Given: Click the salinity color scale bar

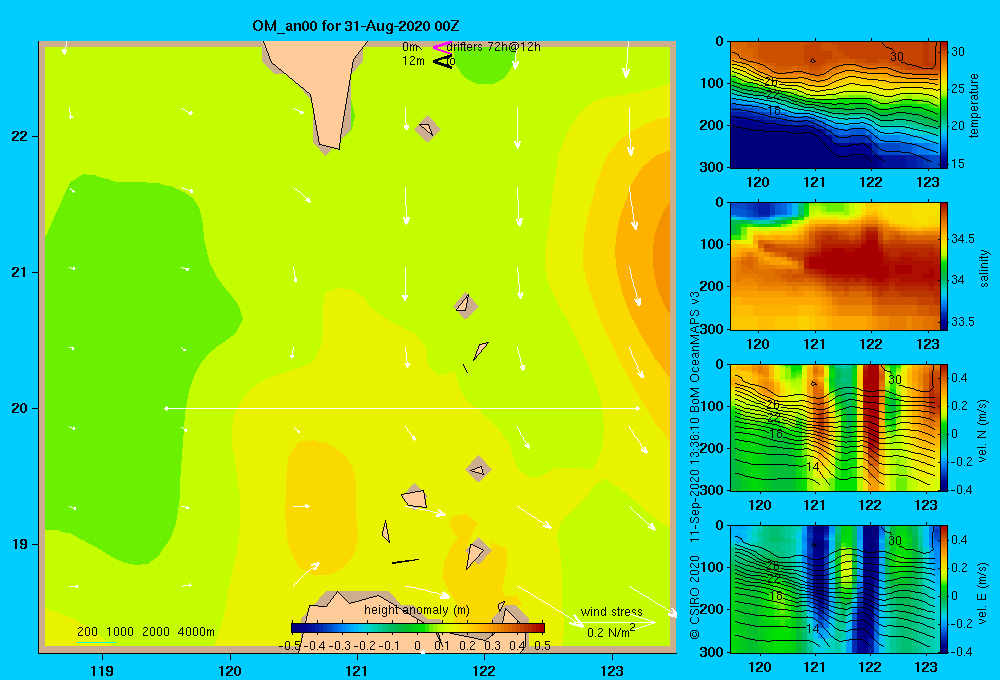Looking at the screenshot, I should pos(944,266).
